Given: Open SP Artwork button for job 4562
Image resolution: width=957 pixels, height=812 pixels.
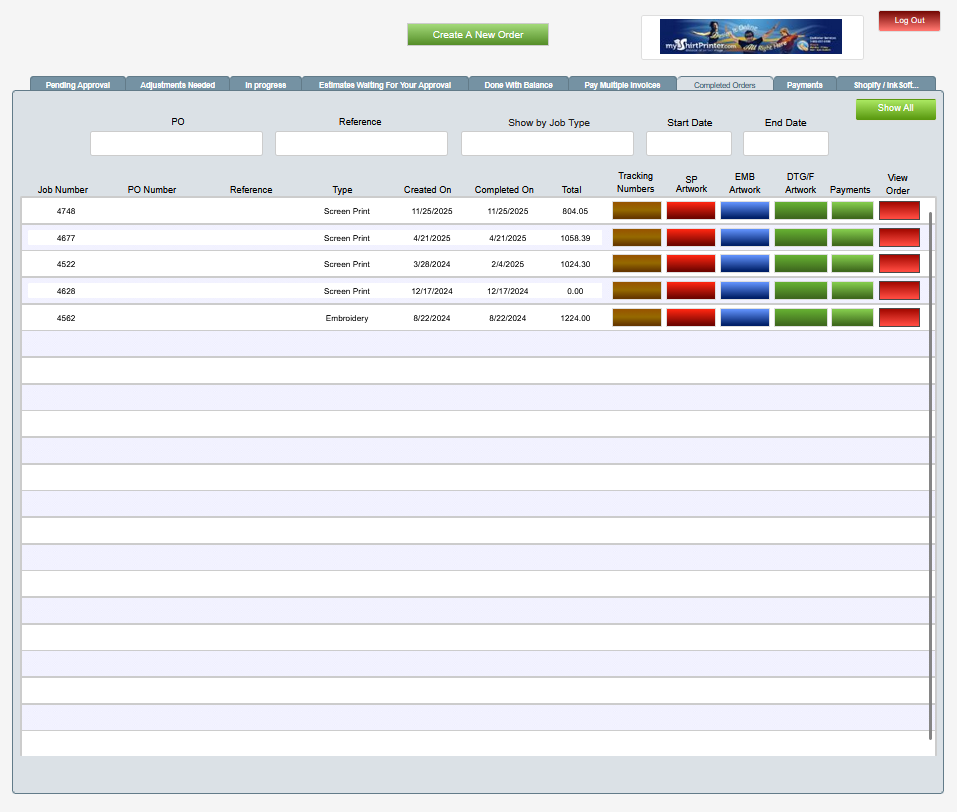Looking at the screenshot, I should point(691,317).
